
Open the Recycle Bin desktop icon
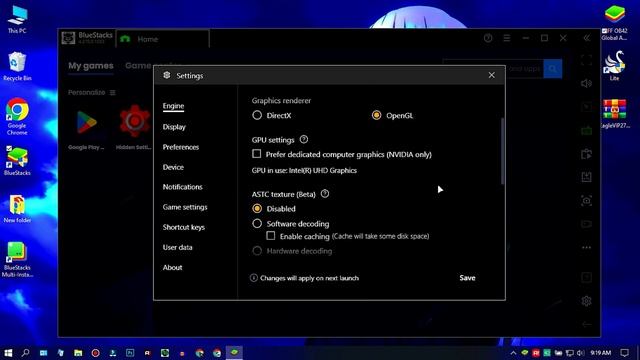pyautogui.click(x=17, y=67)
